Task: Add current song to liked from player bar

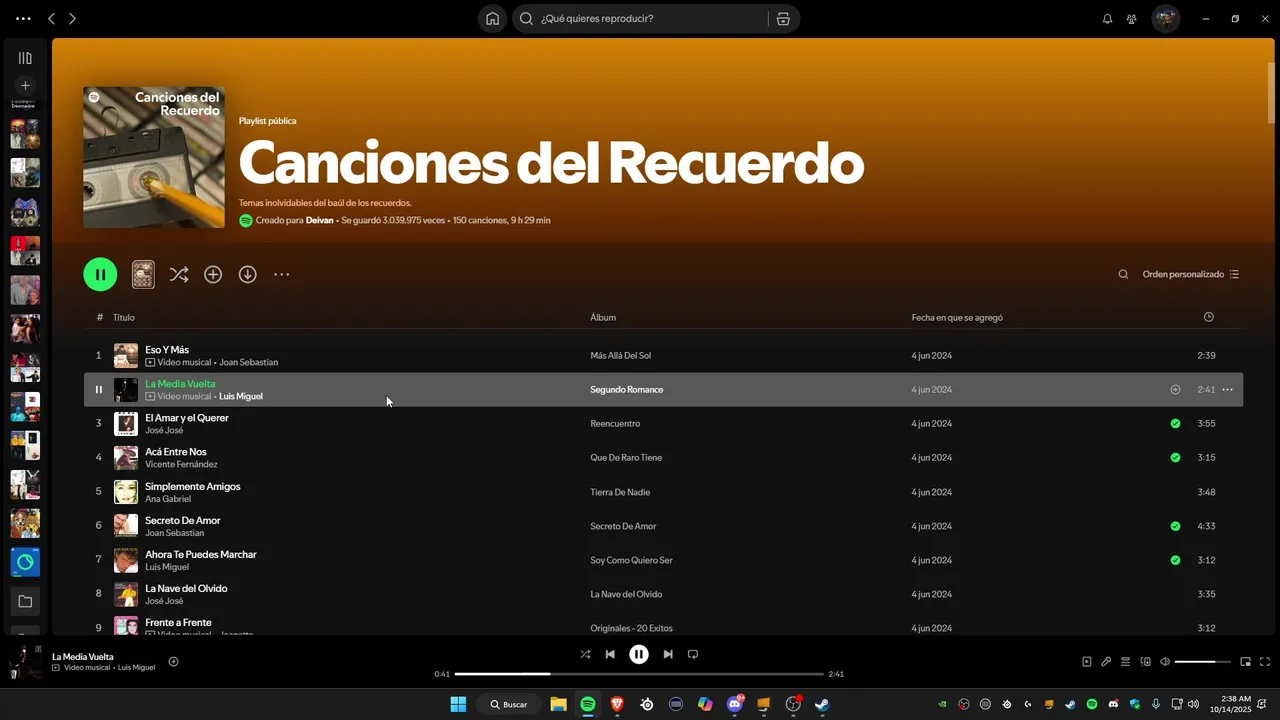Action: [173, 661]
